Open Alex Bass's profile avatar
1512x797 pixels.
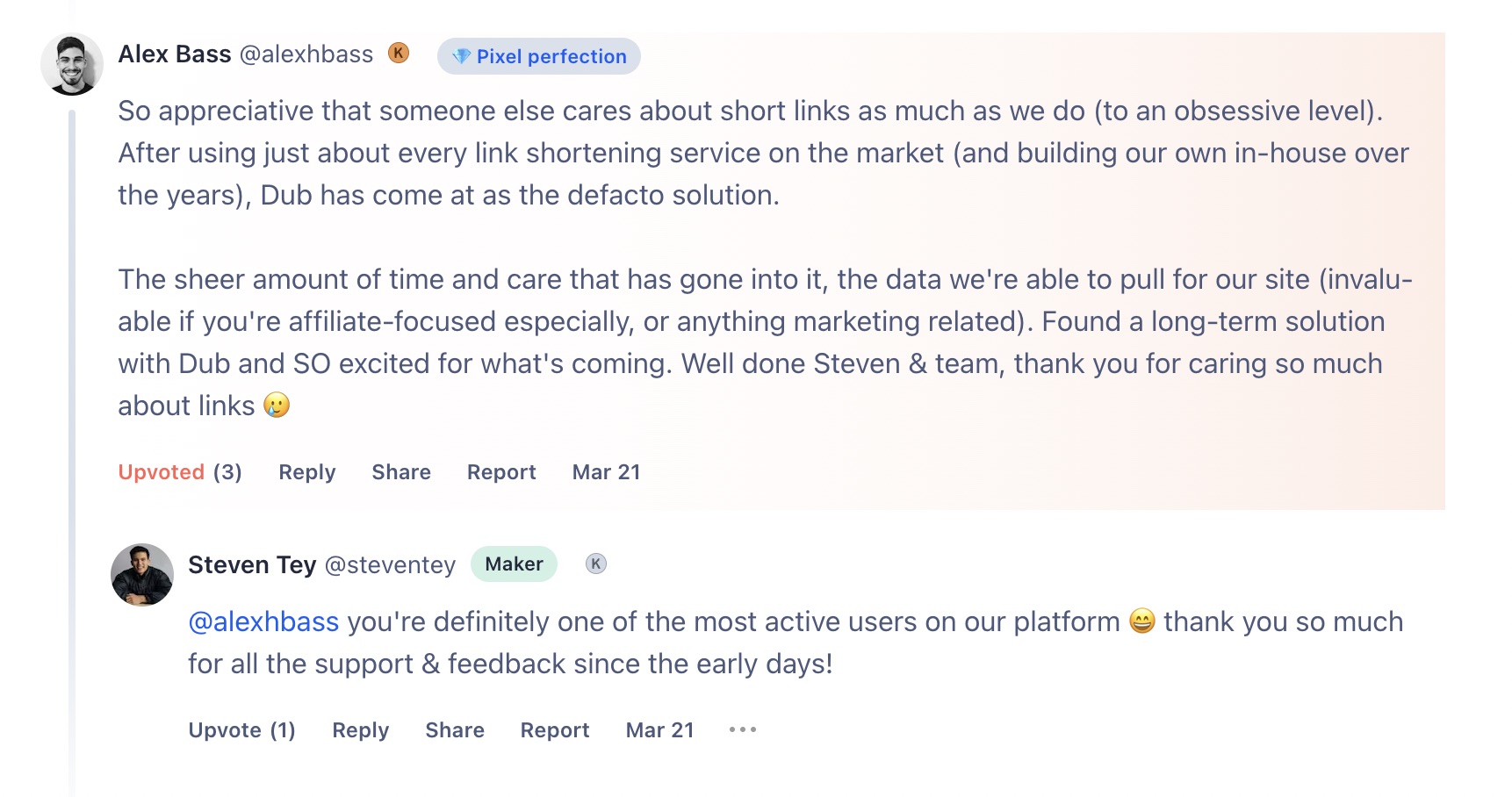pos(72,64)
